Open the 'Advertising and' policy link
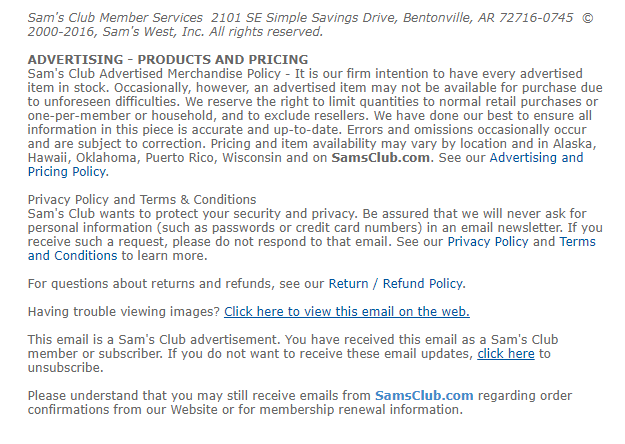 click(x=536, y=158)
